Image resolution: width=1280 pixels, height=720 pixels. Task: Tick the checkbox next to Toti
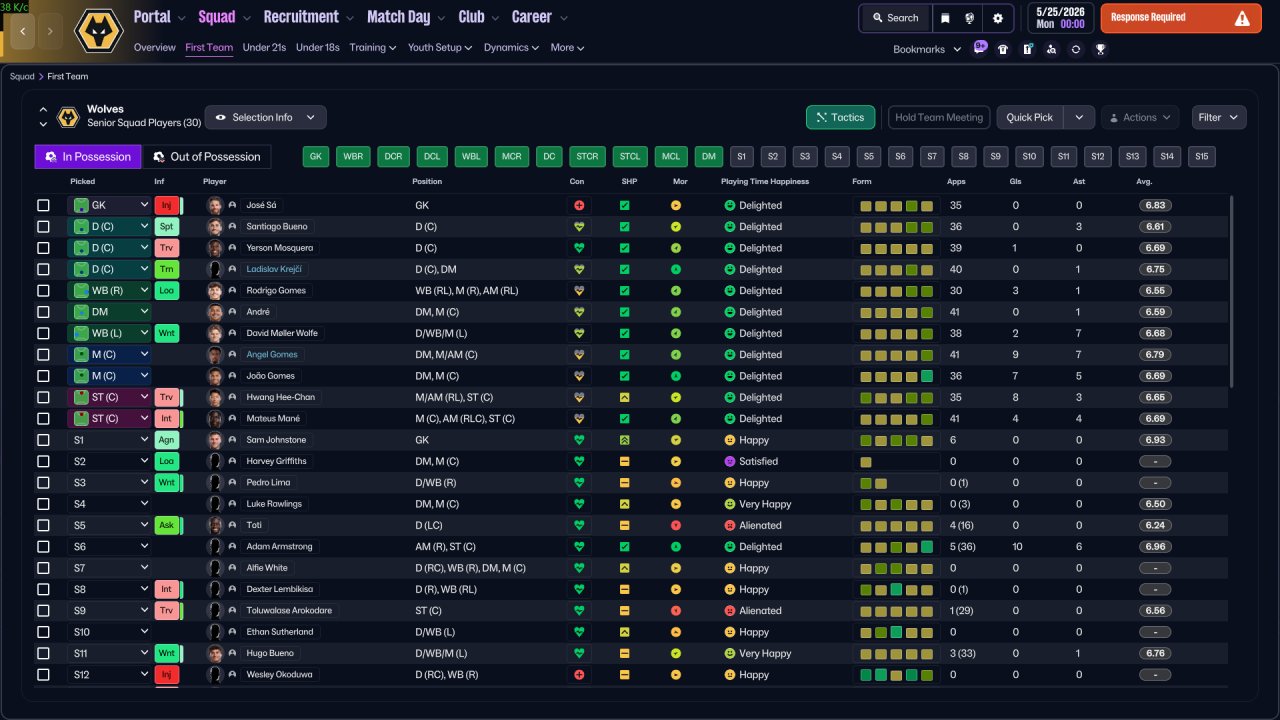coord(43,525)
